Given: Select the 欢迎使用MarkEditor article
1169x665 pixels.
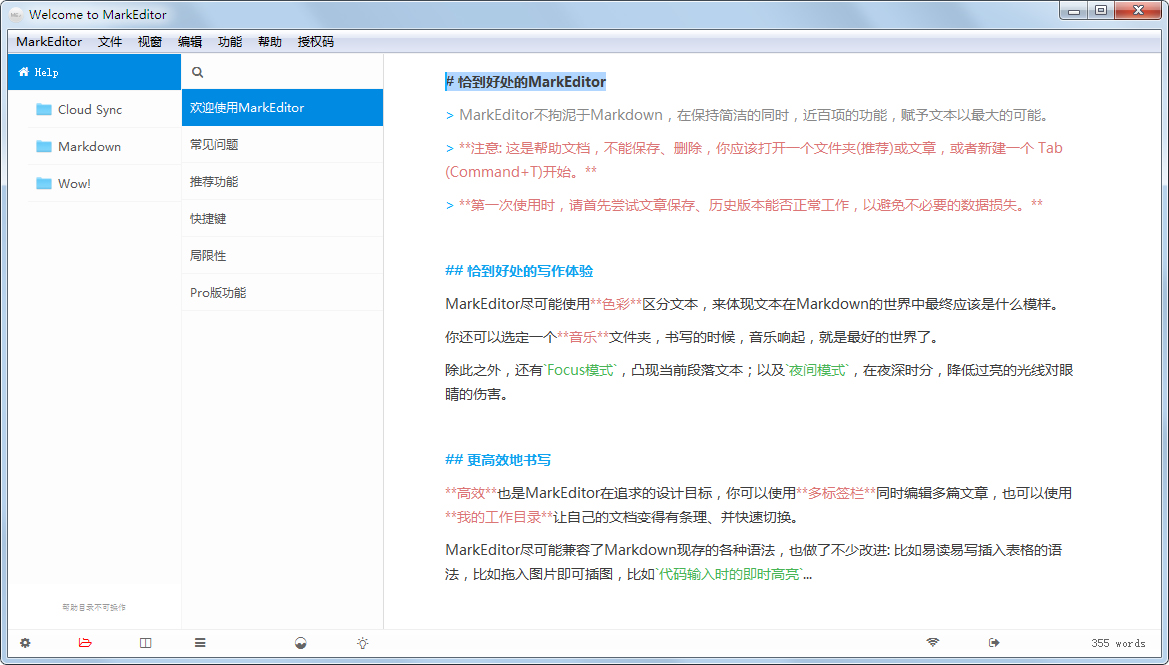Looking at the screenshot, I should 283,107.
